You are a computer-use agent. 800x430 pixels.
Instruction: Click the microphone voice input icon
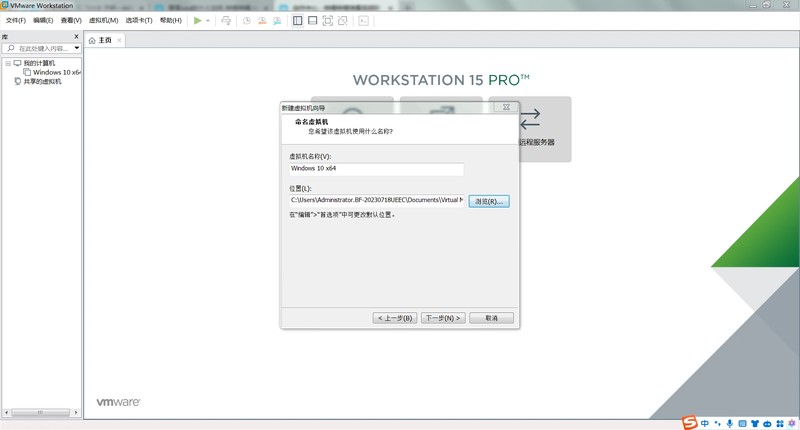(x=730, y=423)
